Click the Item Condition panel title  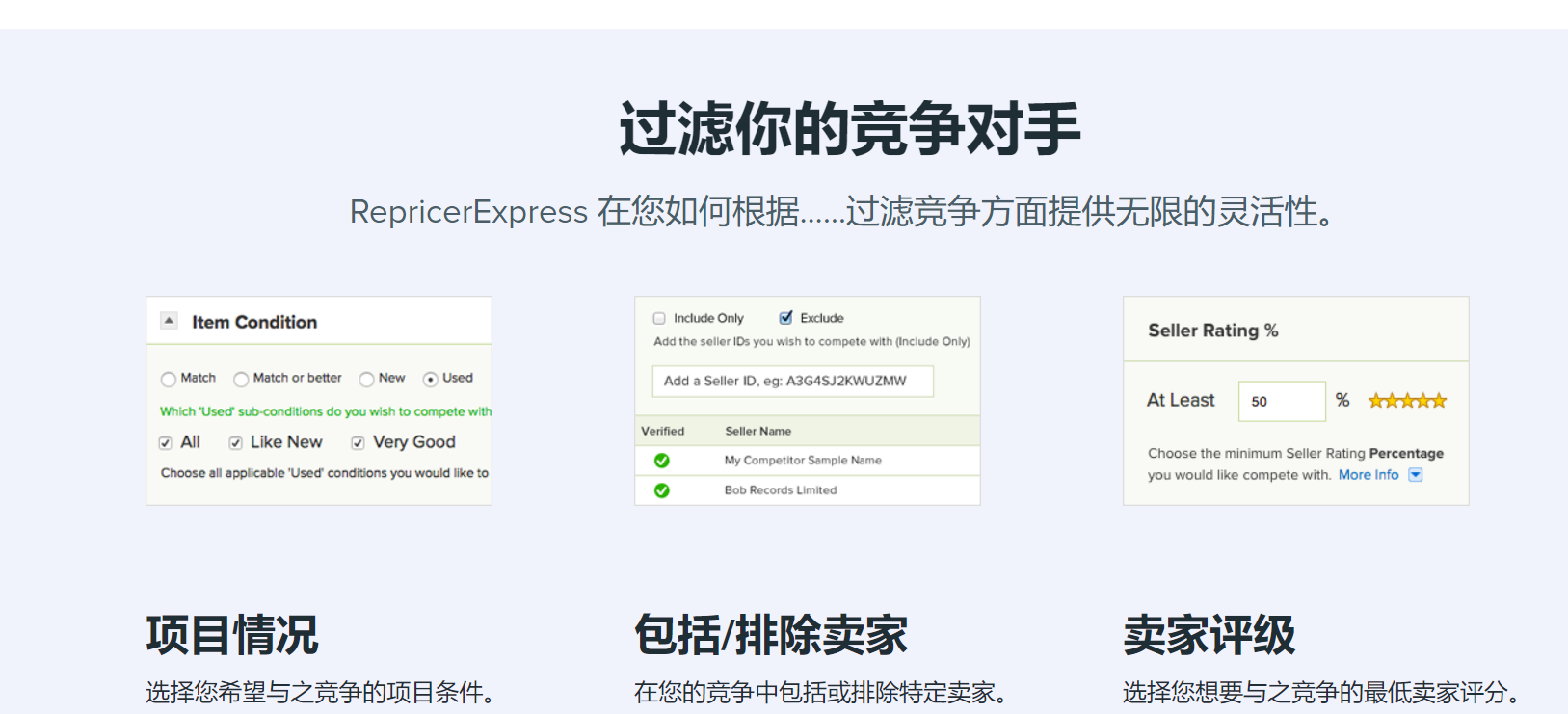[x=254, y=322]
